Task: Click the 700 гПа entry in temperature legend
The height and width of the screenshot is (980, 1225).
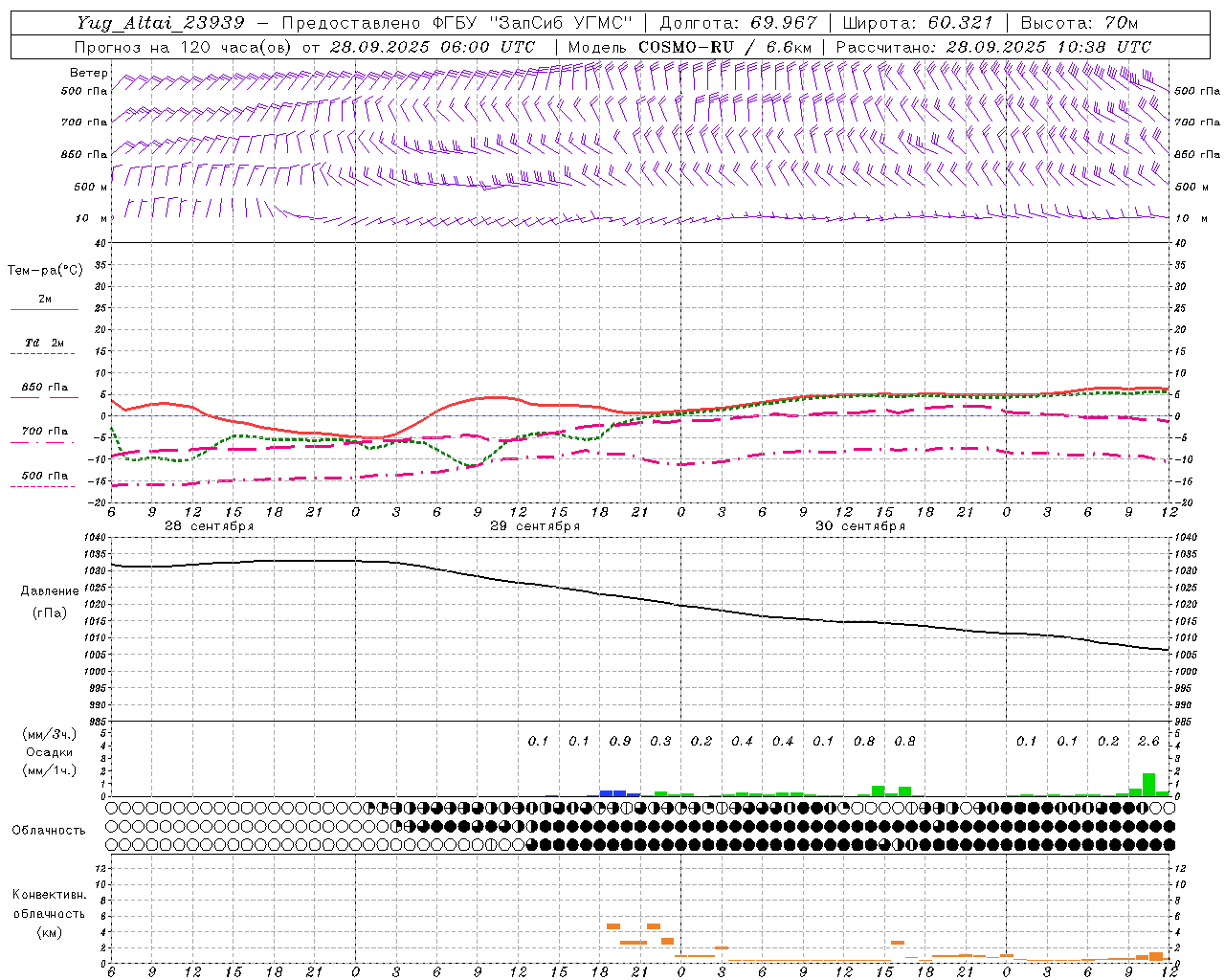Action: pyautogui.click(x=44, y=431)
